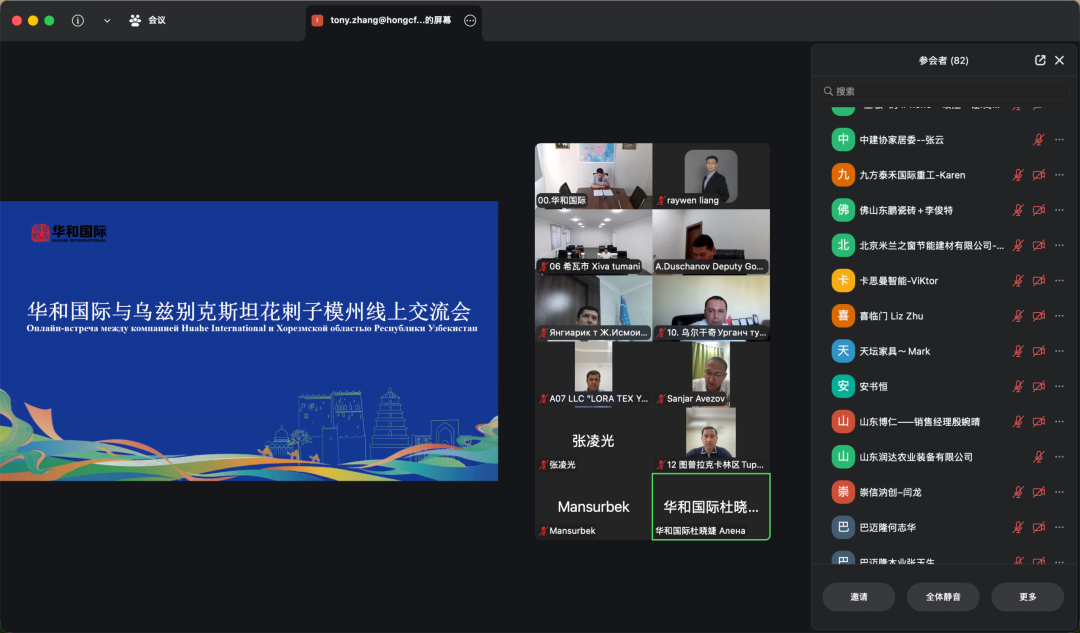Open the 会议 meeting tab
The image size is (1080, 633).
click(x=147, y=21)
